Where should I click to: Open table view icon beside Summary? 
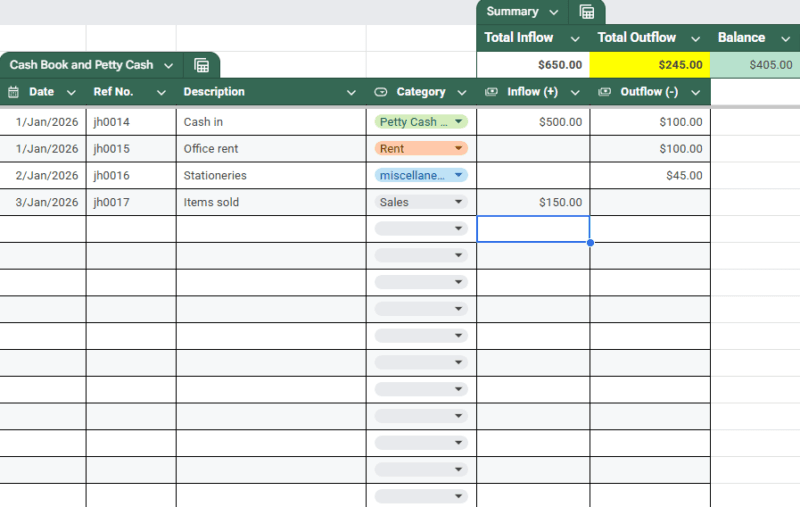pyautogui.click(x=587, y=12)
